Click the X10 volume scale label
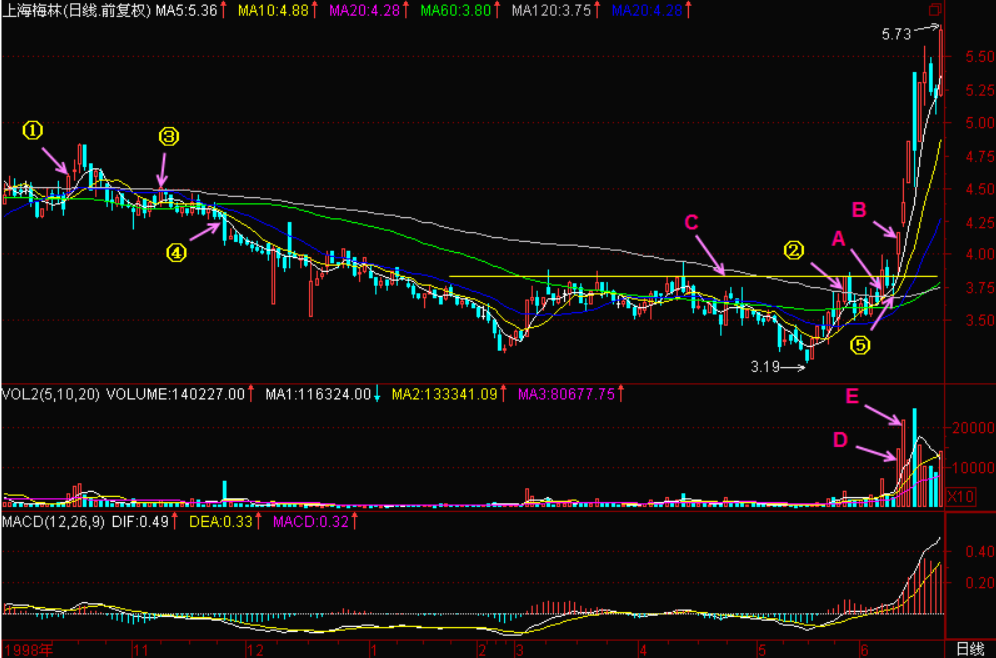Screen dimensions: 996x658 click(x=959, y=496)
